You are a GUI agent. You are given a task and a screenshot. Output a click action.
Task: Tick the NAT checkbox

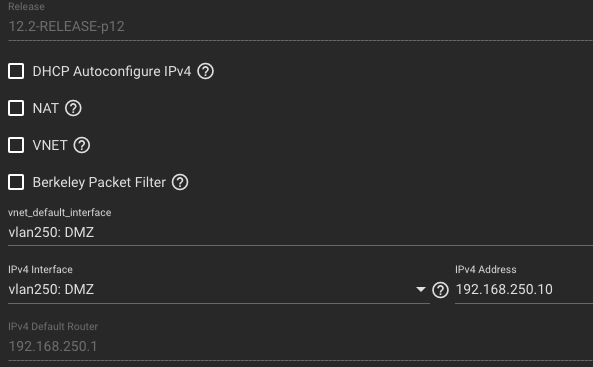pyautogui.click(x=16, y=108)
